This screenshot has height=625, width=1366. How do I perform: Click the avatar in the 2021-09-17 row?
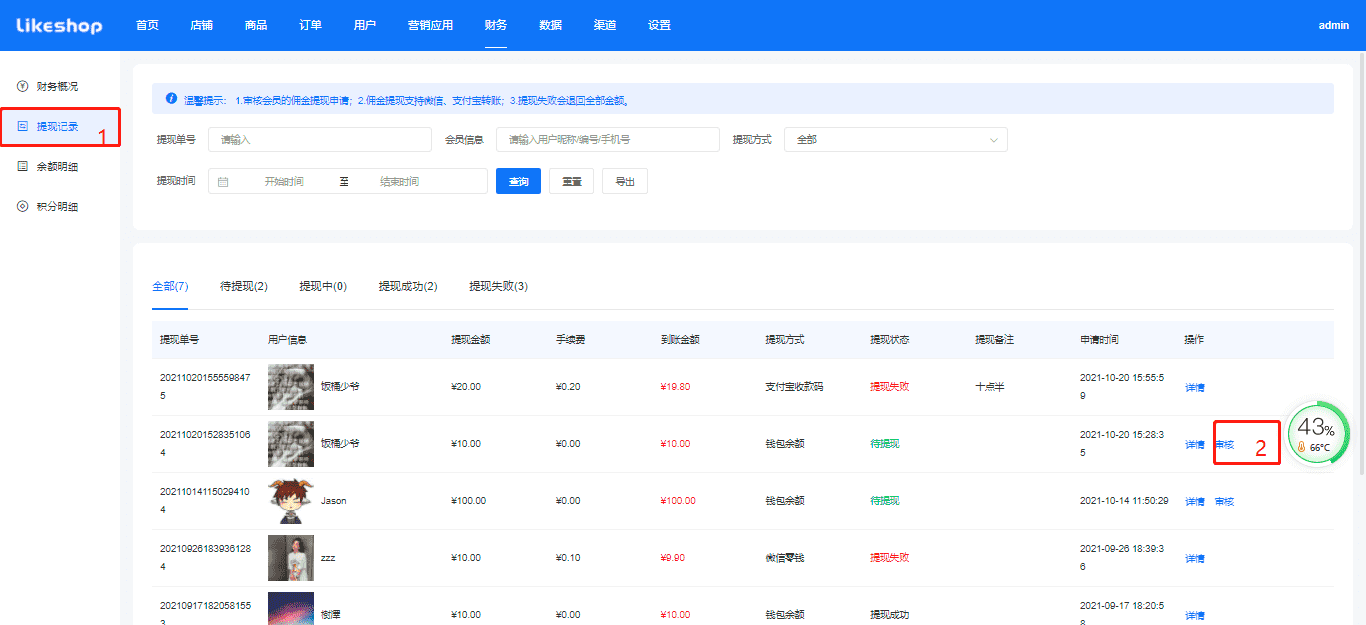[x=291, y=609]
